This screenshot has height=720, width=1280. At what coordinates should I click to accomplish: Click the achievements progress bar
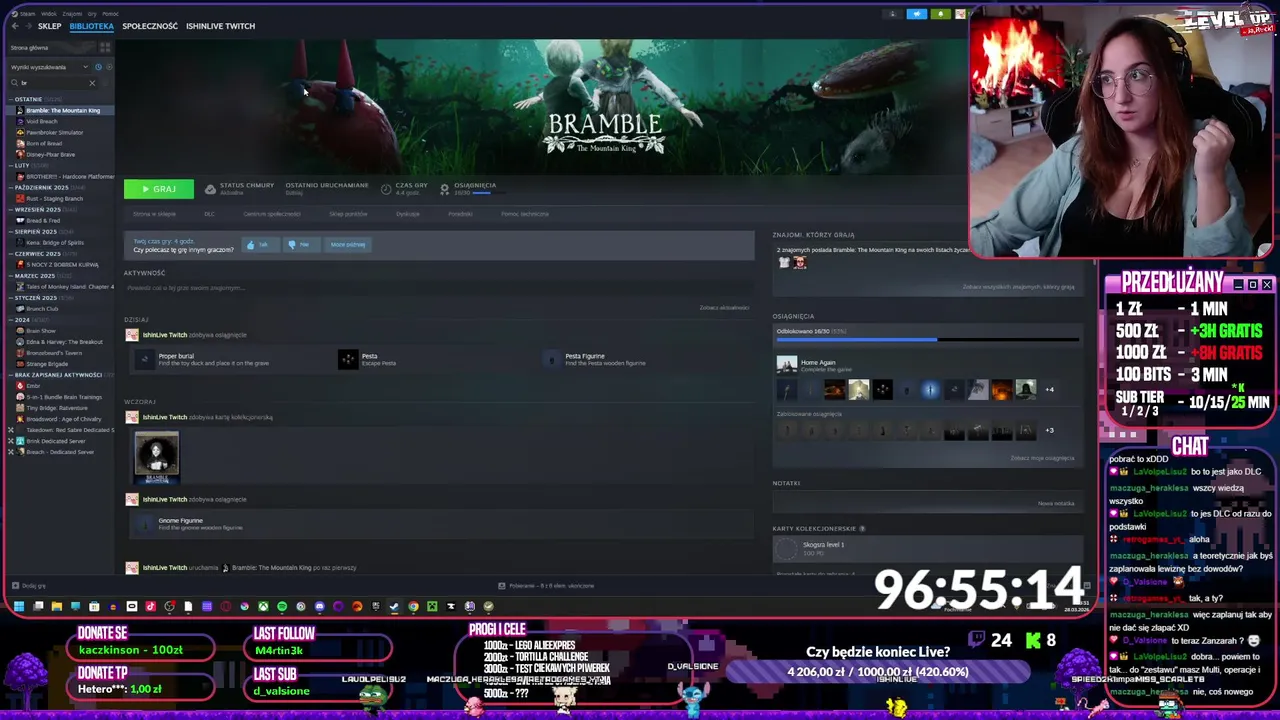(926, 340)
